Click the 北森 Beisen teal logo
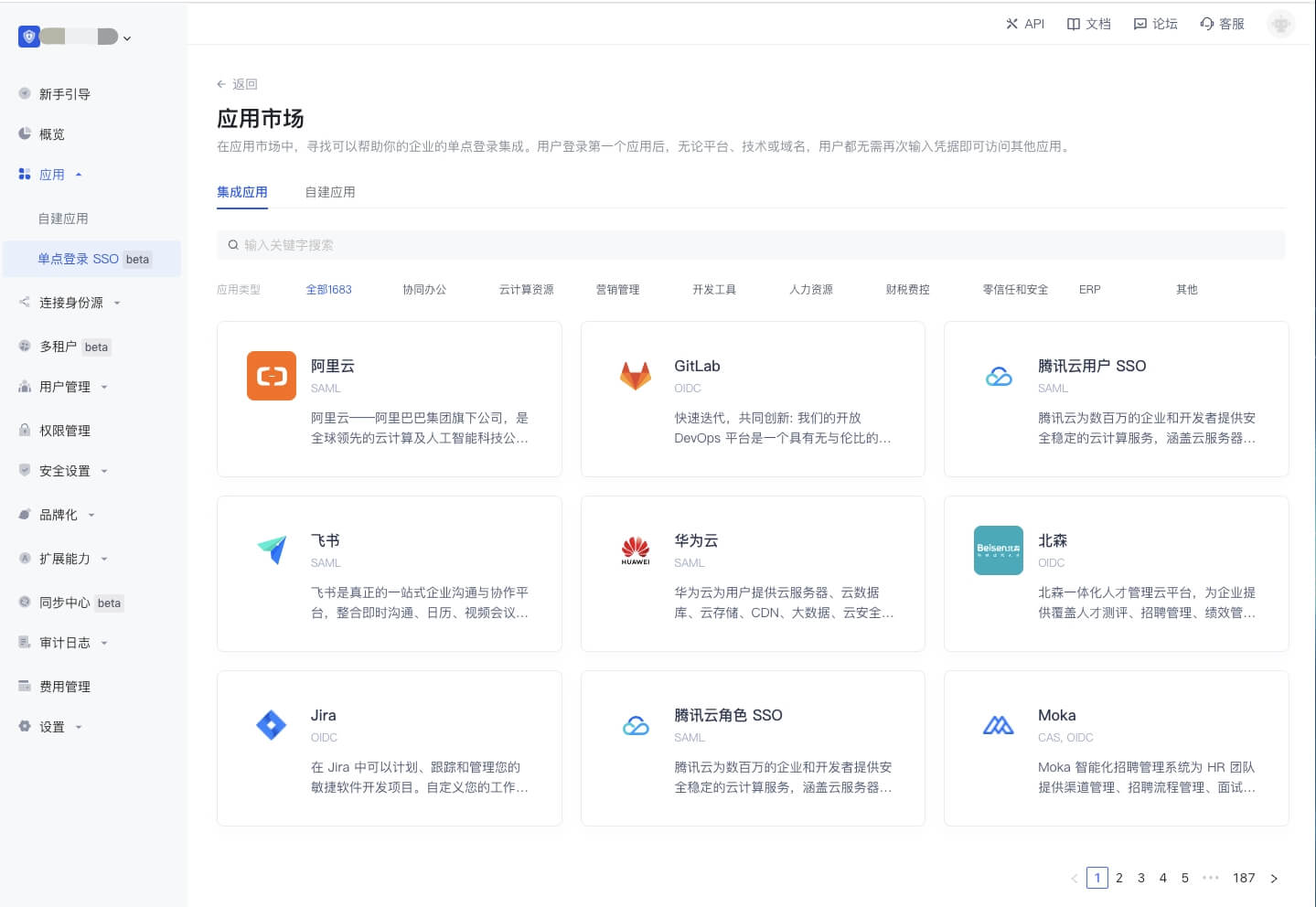The width and height of the screenshot is (1316, 907). (x=998, y=550)
